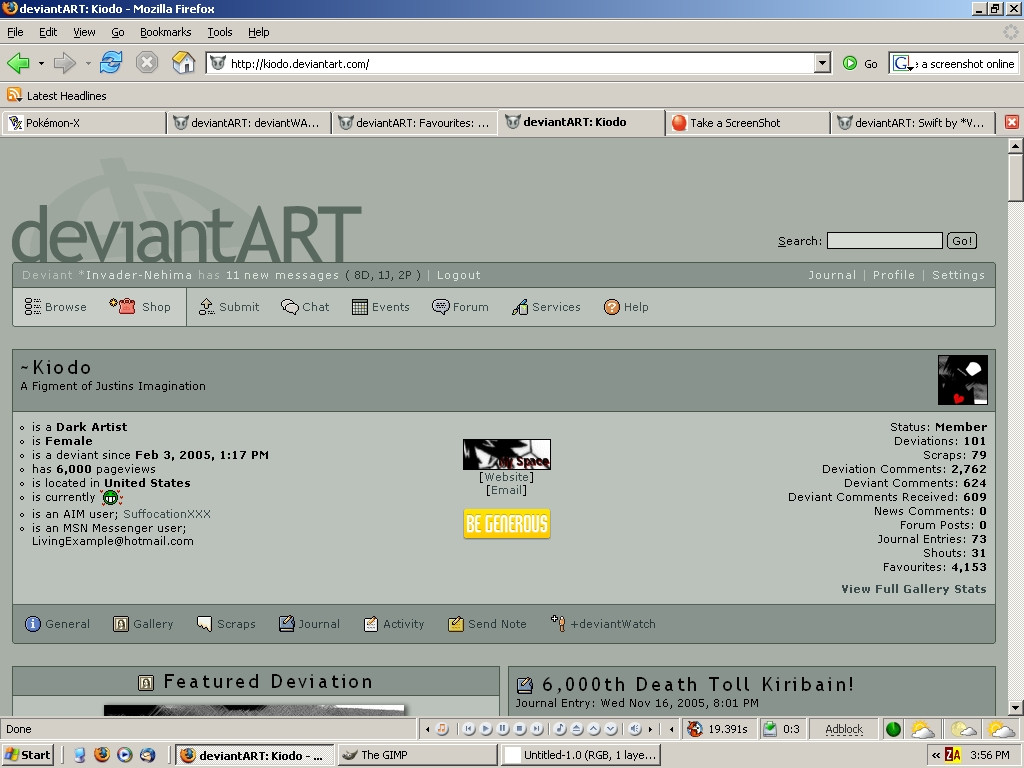Click the orange Help icon in deviantART navigation
The width and height of the screenshot is (1024, 768).
(x=611, y=307)
